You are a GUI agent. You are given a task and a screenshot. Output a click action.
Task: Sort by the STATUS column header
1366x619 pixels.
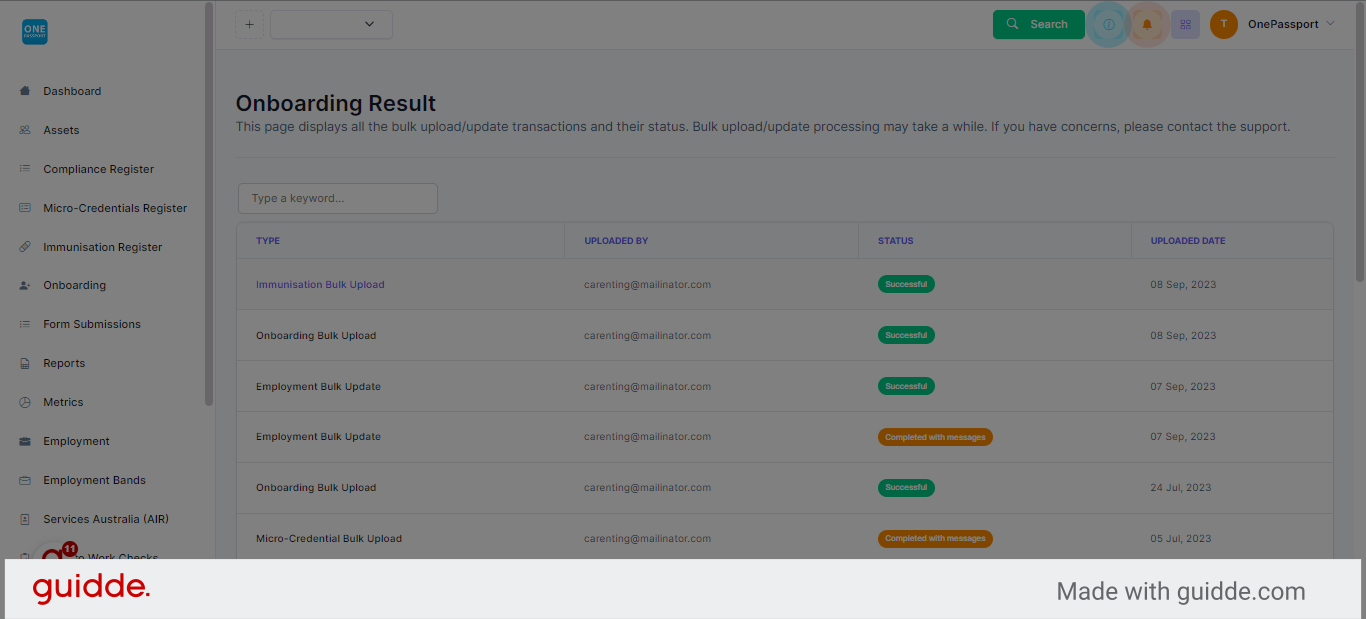coord(896,241)
